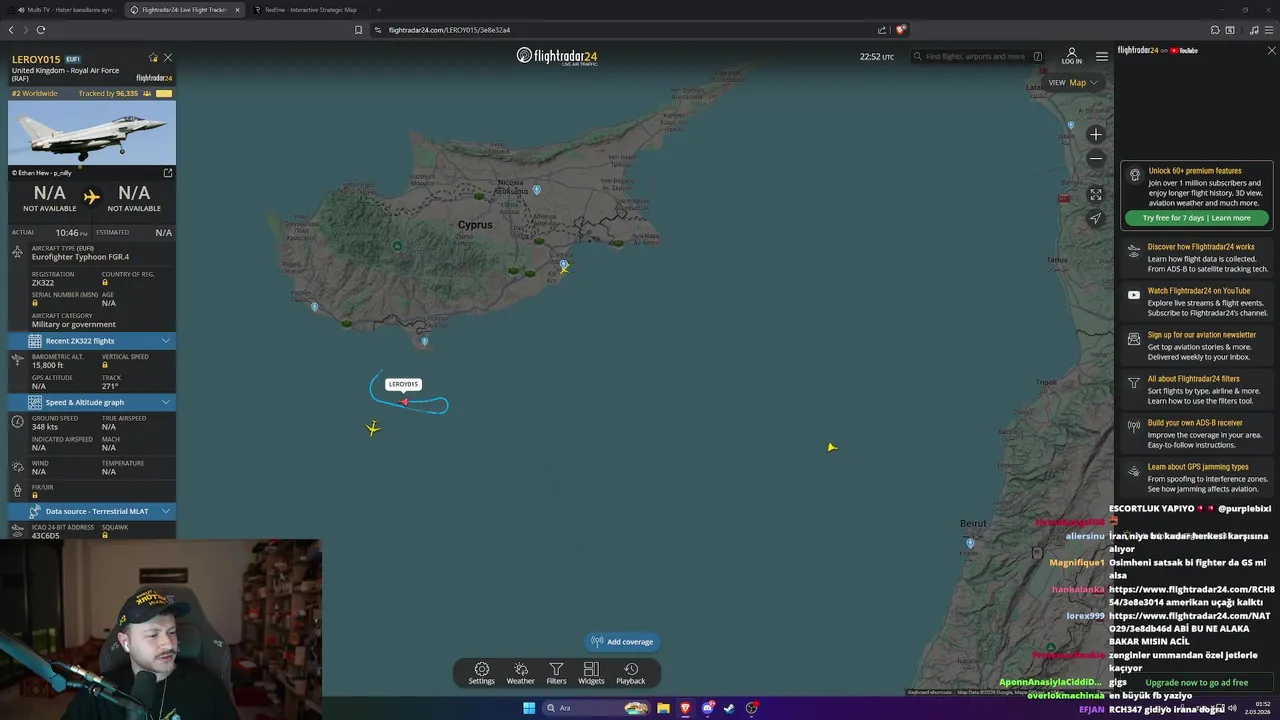Open File Explorer from the taskbar

pos(663,708)
